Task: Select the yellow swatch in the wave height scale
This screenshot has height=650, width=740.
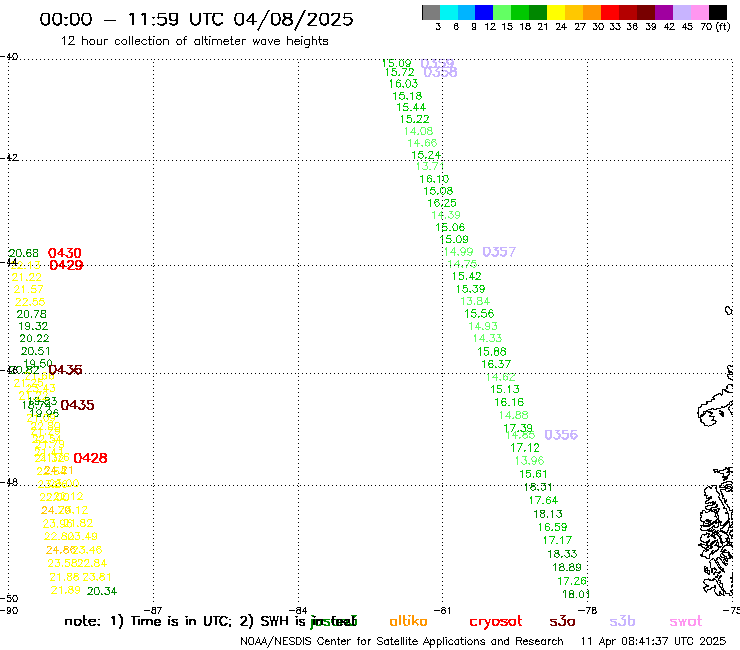Action: point(556,12)
